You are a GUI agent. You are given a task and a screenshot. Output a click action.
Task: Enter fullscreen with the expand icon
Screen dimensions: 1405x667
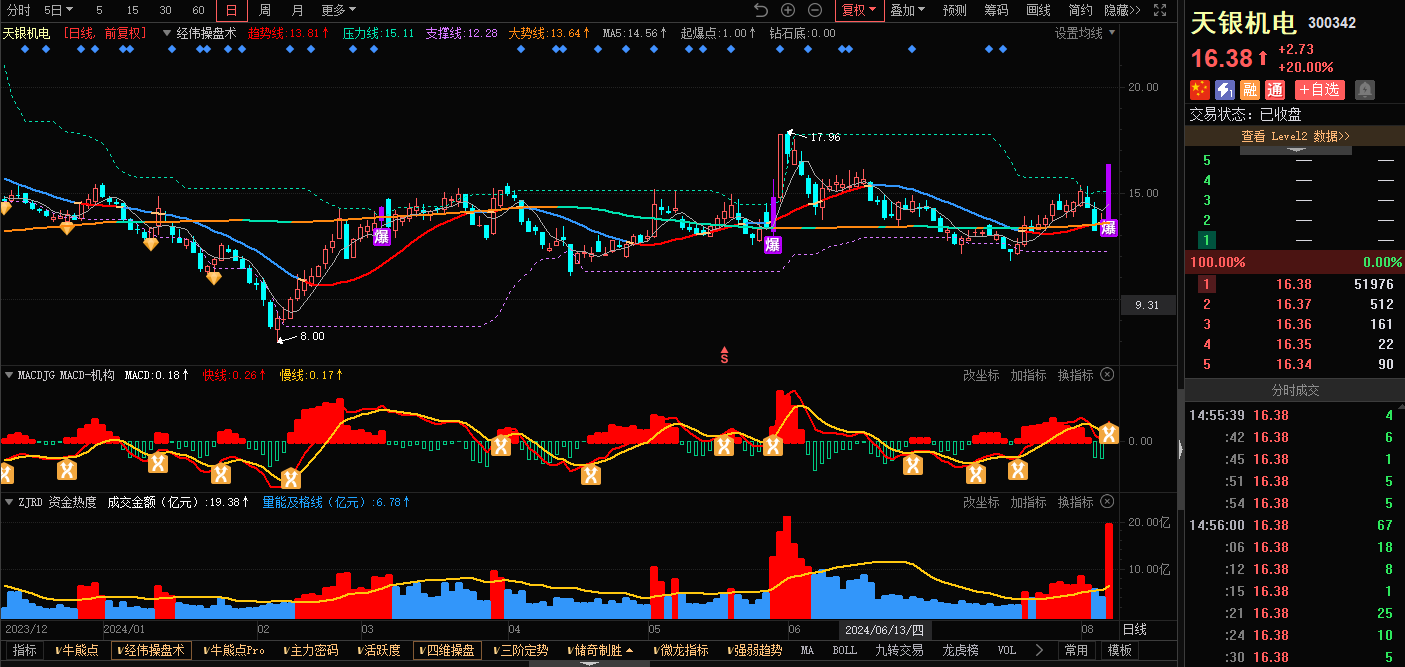[1158, 10]
